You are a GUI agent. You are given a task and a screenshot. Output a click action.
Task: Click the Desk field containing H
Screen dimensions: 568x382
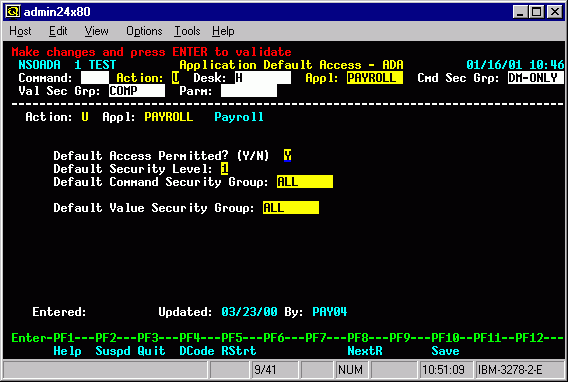pos(263,78)
